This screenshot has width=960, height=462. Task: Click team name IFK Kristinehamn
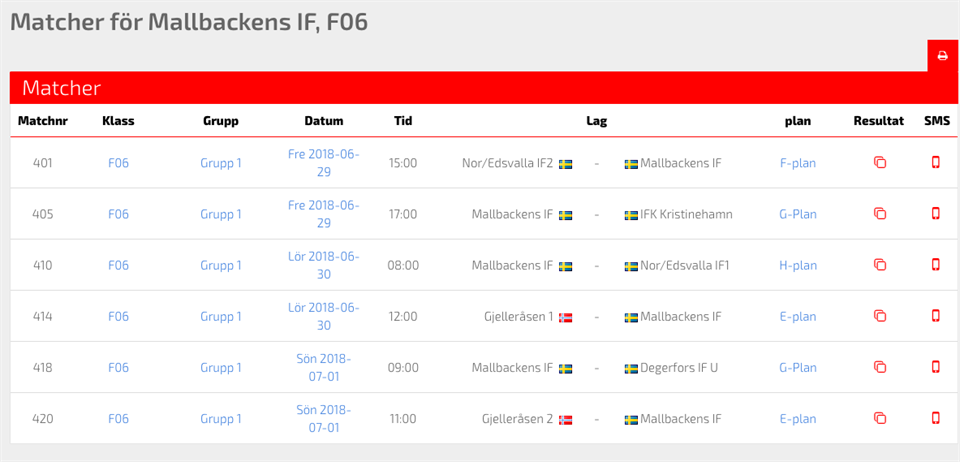[x=686, y=214]
